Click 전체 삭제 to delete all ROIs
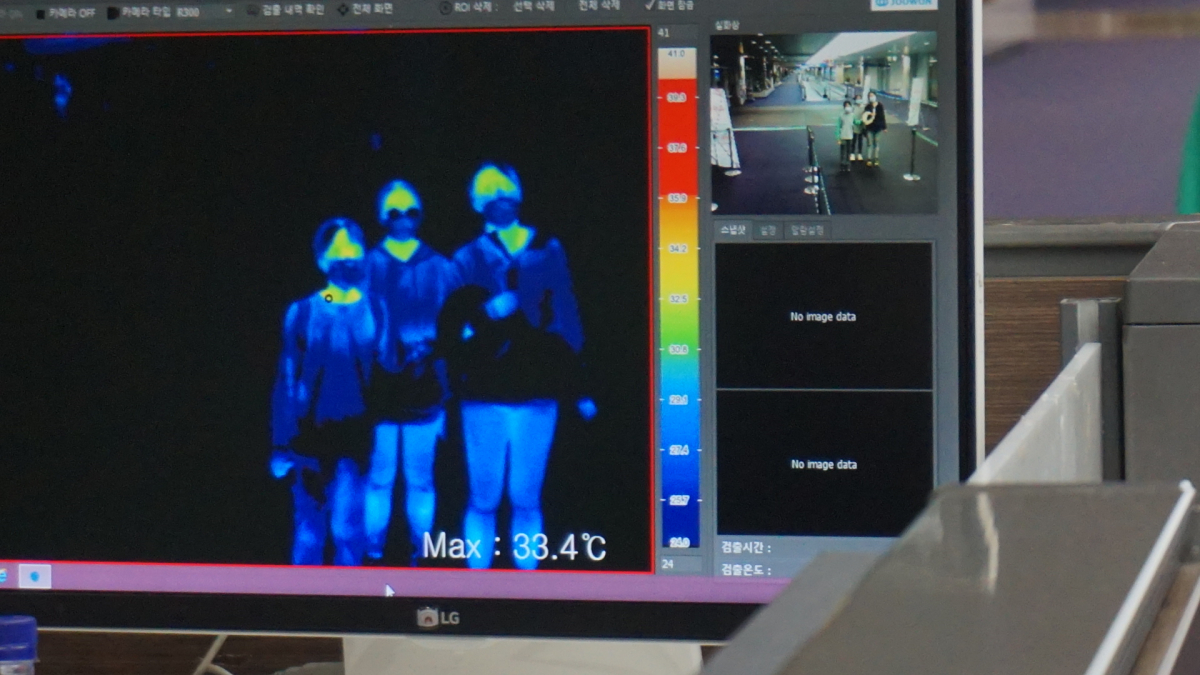 (599, 5)
